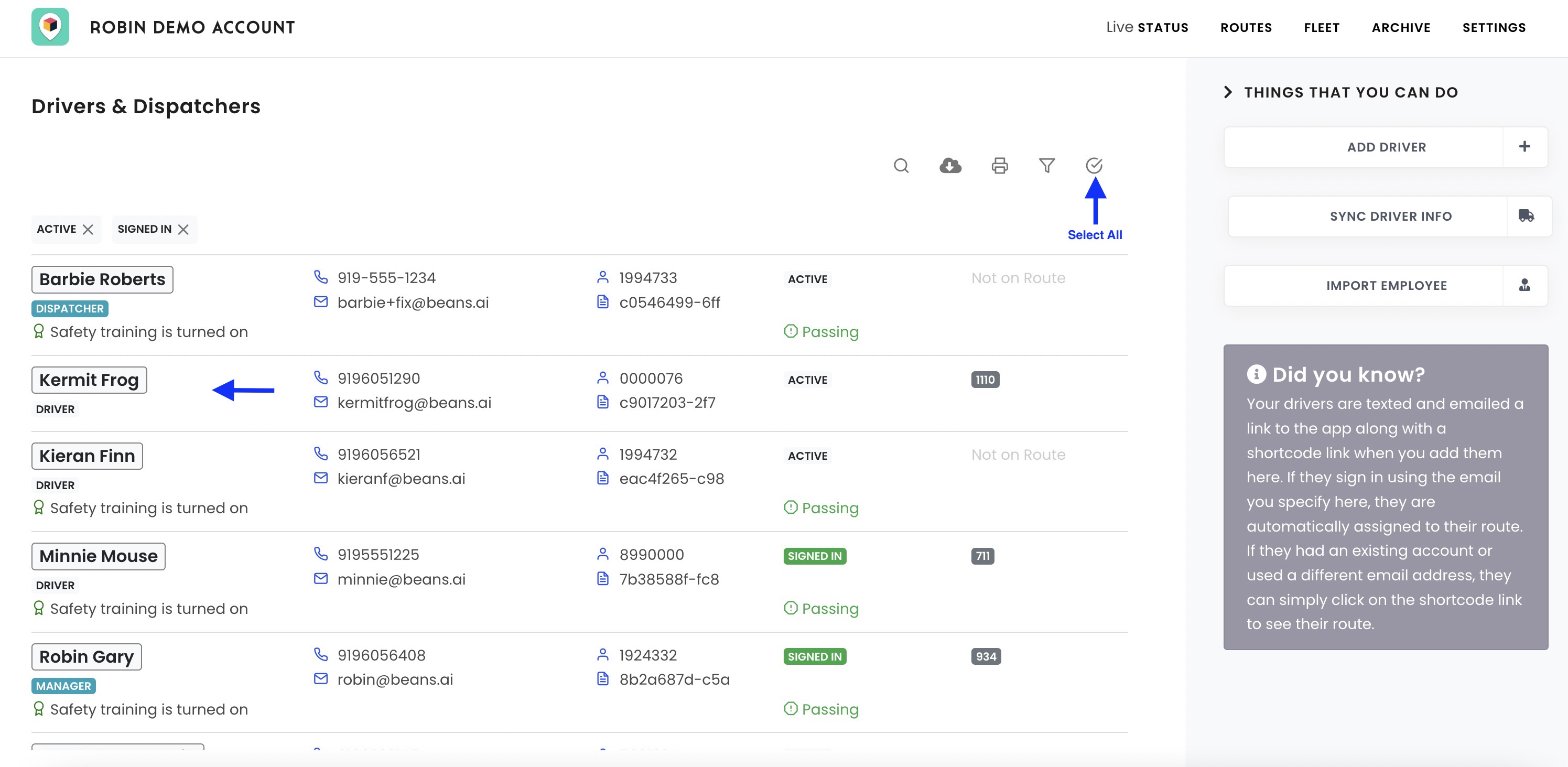Remove the SIGNED IN filter chip
Screen dimensions: 1568x767
tap(183, 230)
